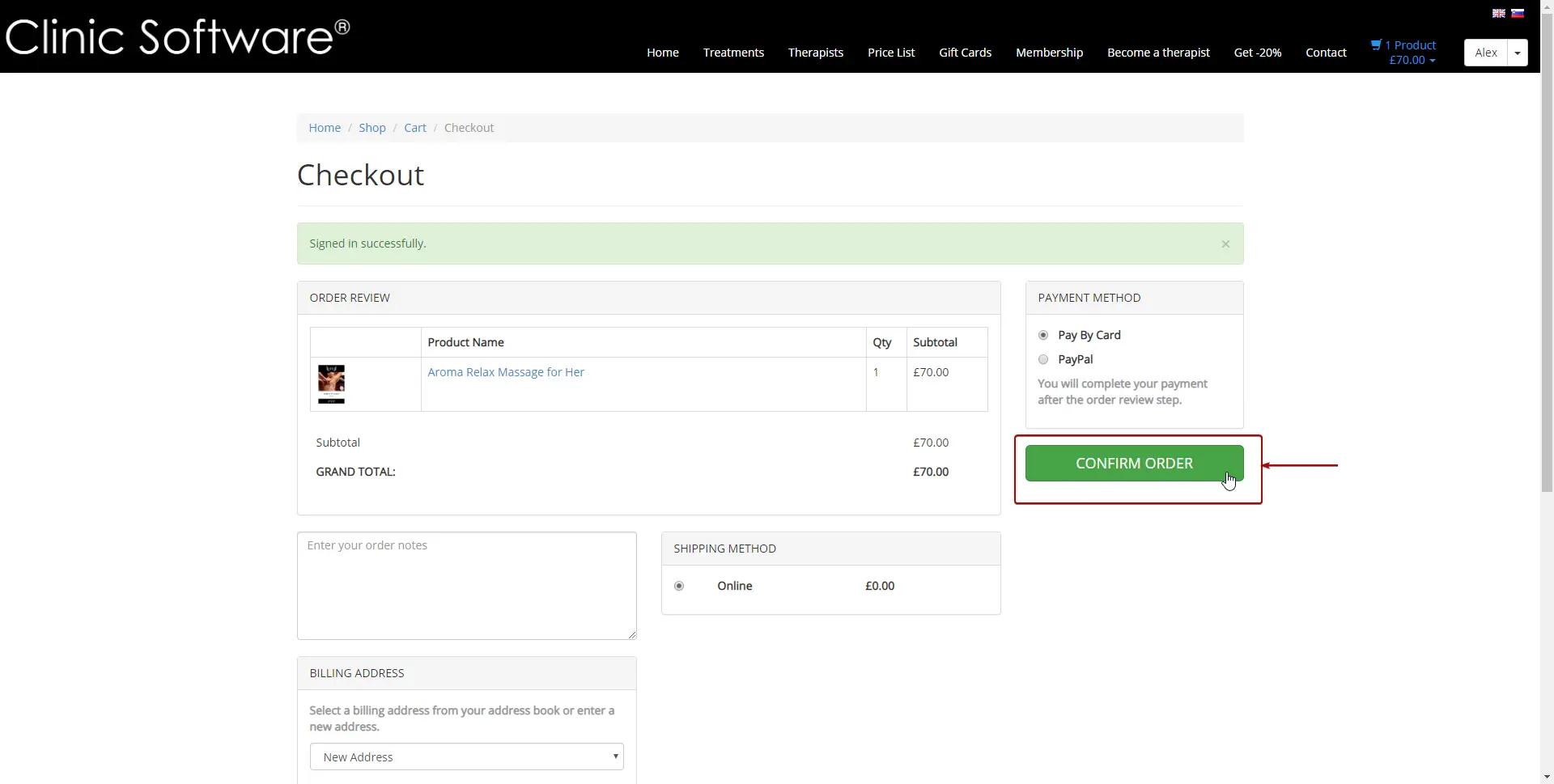Screen dimensions: 1554x784
Task: Dismiss the 'Signed in successfully' alert
Action: coord(1225,244)
